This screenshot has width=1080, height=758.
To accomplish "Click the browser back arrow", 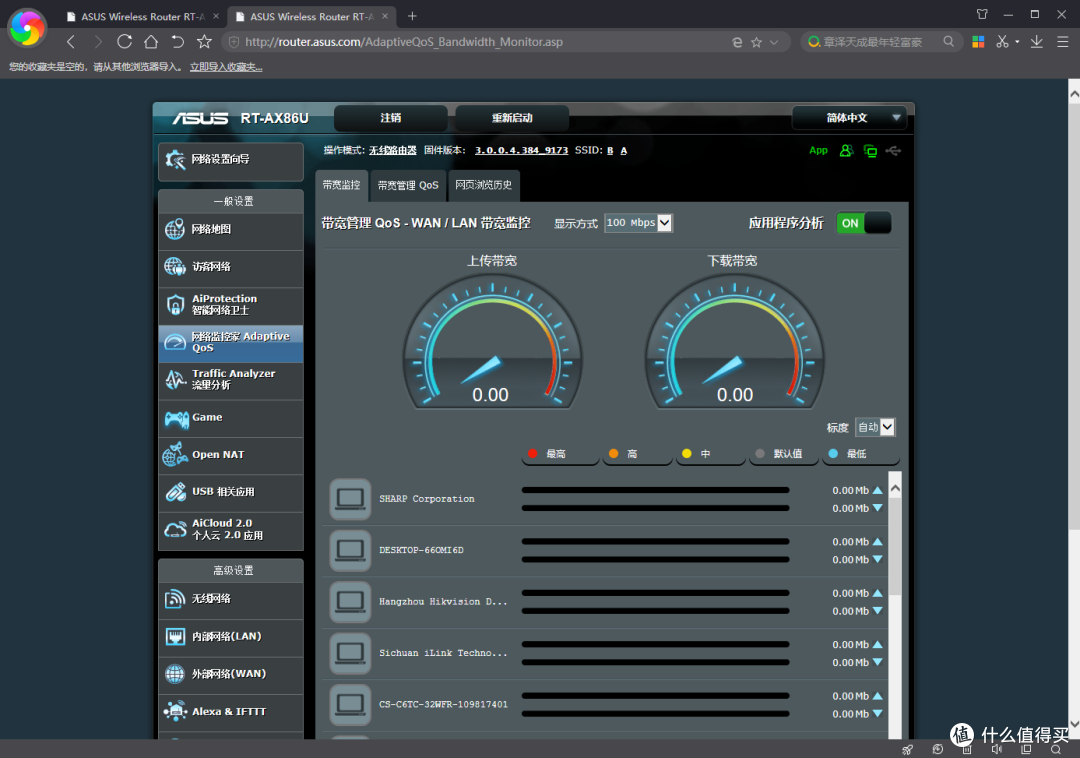I will pos(71,41).
